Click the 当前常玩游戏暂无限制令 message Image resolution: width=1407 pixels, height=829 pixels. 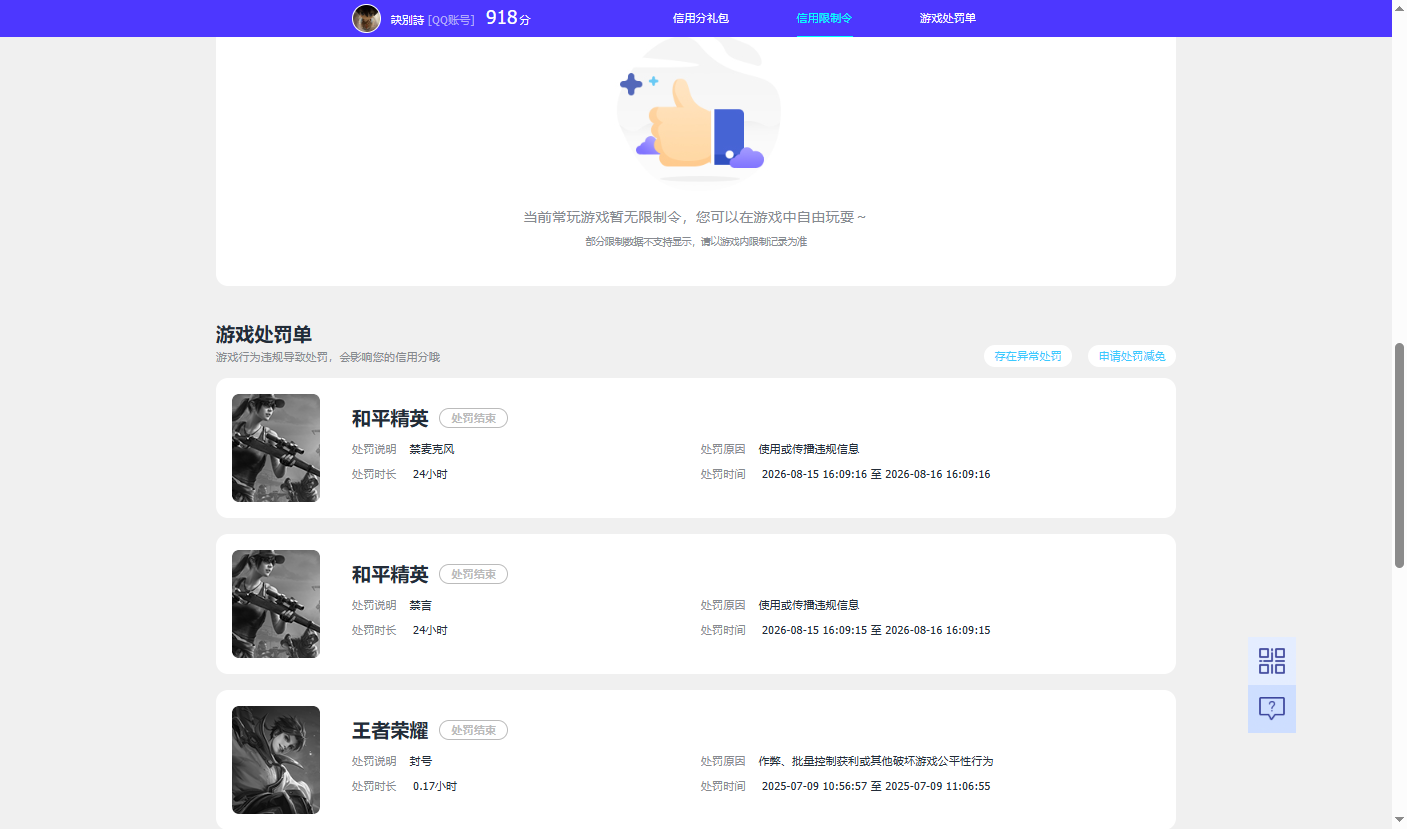(x=695, y=217)
